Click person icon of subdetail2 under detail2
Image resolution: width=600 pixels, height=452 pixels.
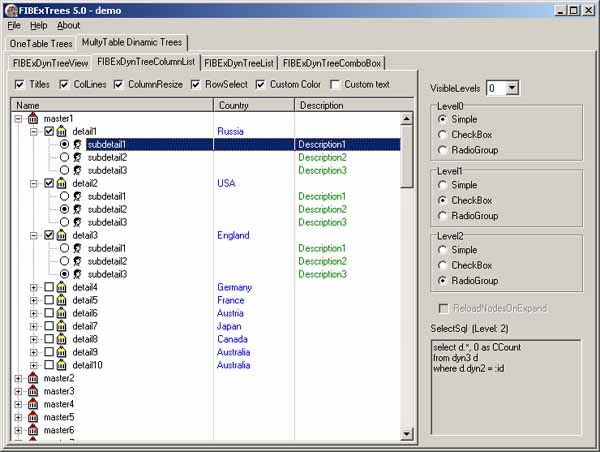pyautogui.click(x=78, y=210)
